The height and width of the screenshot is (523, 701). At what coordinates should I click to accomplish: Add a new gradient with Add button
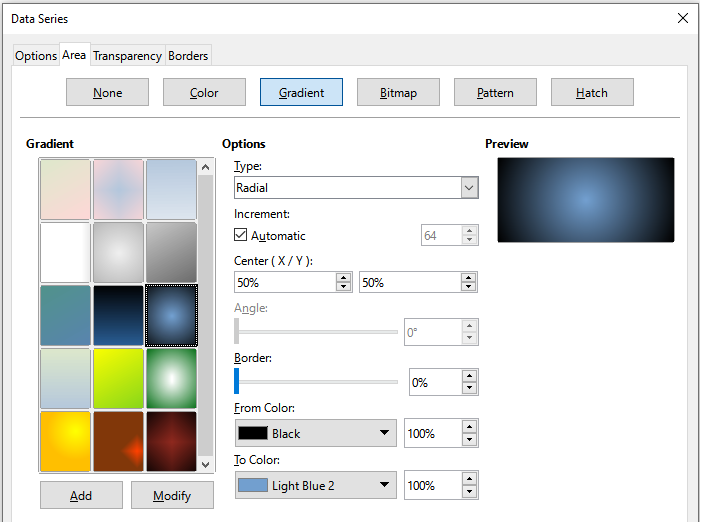tap(81, 495)
